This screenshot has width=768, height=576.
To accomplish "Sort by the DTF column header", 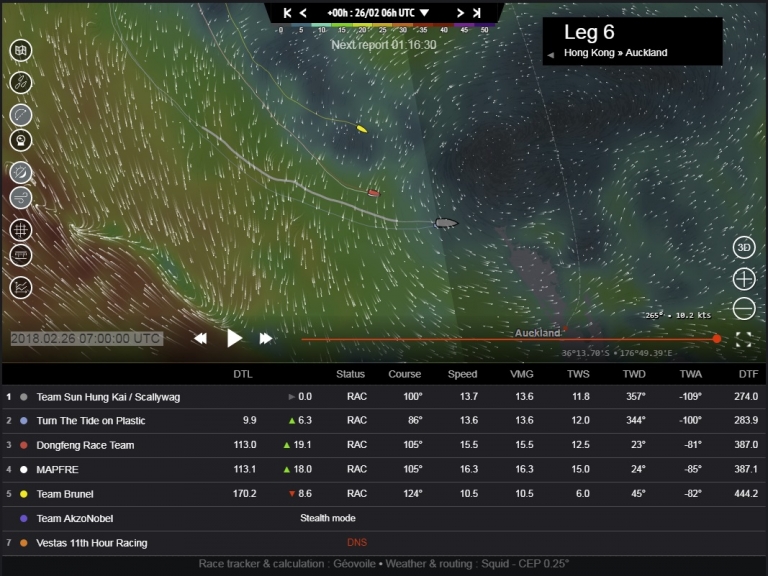I will pos(748,374).
